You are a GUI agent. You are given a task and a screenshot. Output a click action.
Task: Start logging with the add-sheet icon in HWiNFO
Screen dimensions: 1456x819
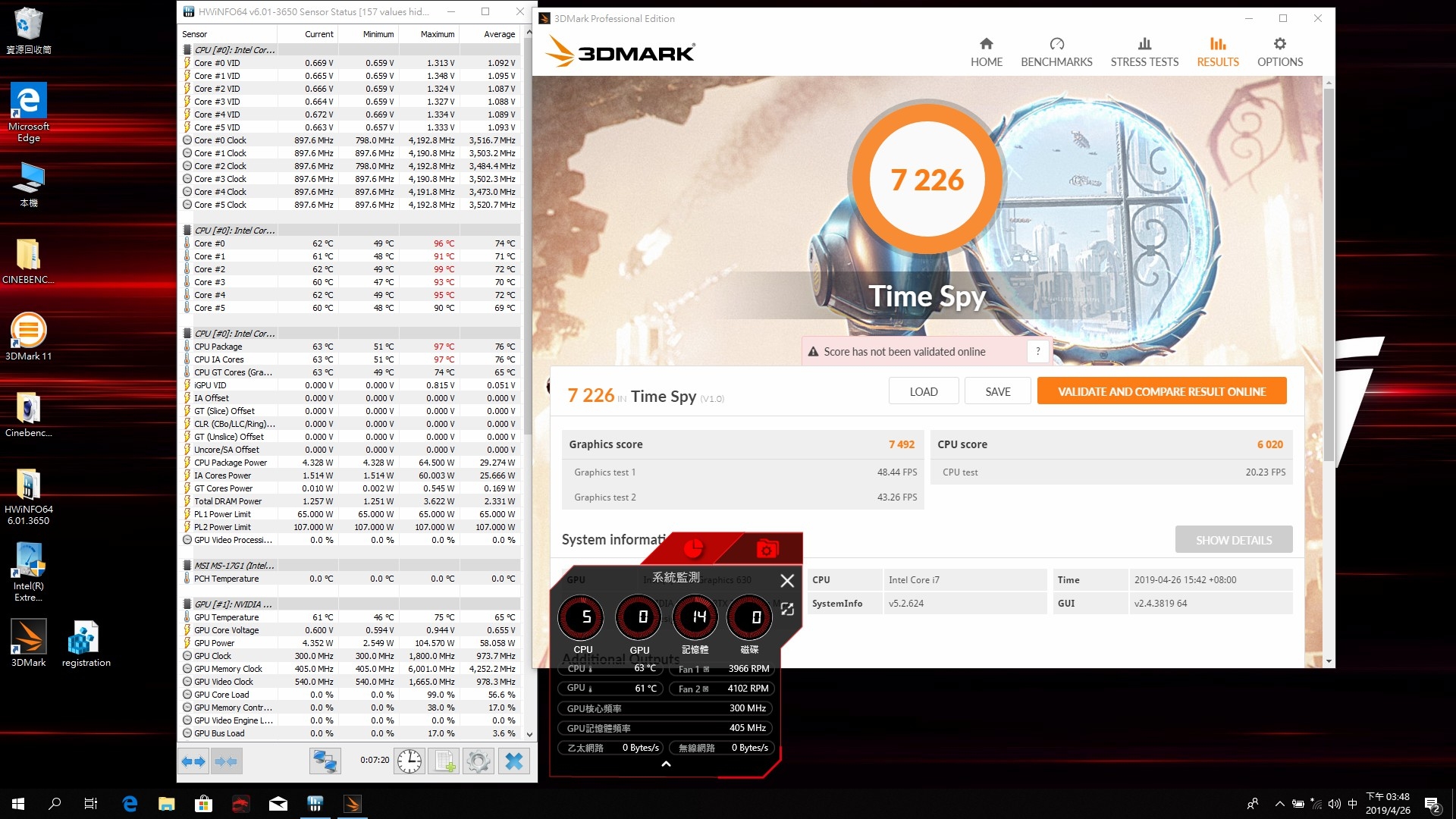pyautogui.click(x=444, y=761)
